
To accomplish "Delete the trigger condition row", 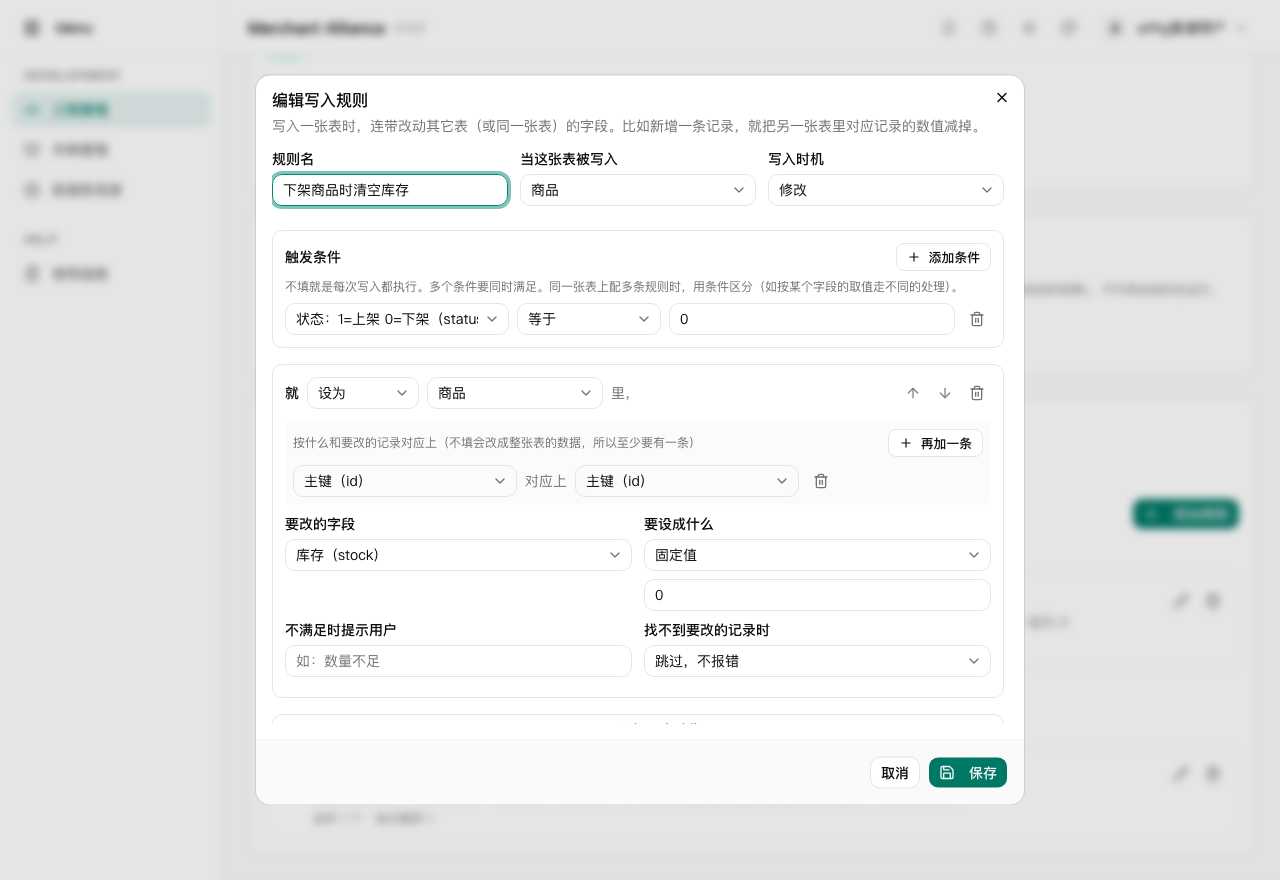I will pyautogui.click(x=977, y=319).
